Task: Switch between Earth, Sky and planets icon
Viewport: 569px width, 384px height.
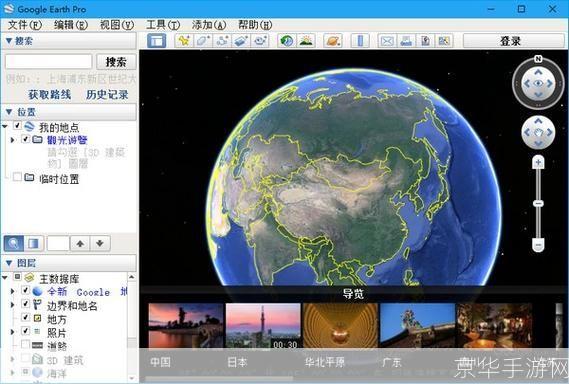Action: [333, 41]
